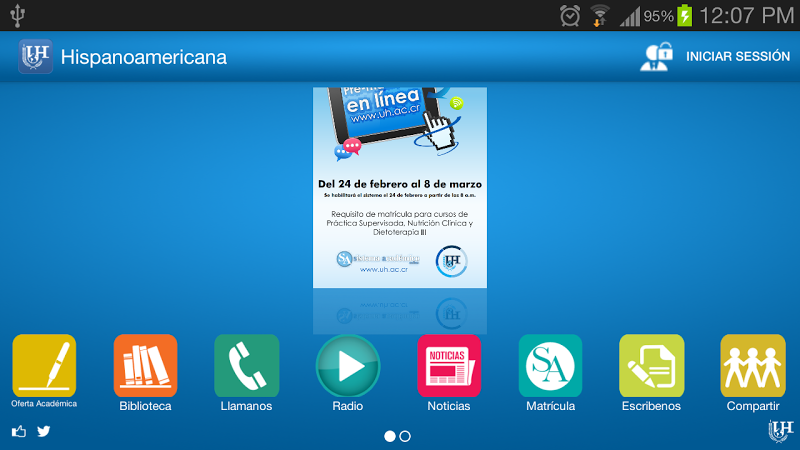
Task: Open the Oferta Académica pen icon
Action: pyautogui.click(x=44, y=365)
